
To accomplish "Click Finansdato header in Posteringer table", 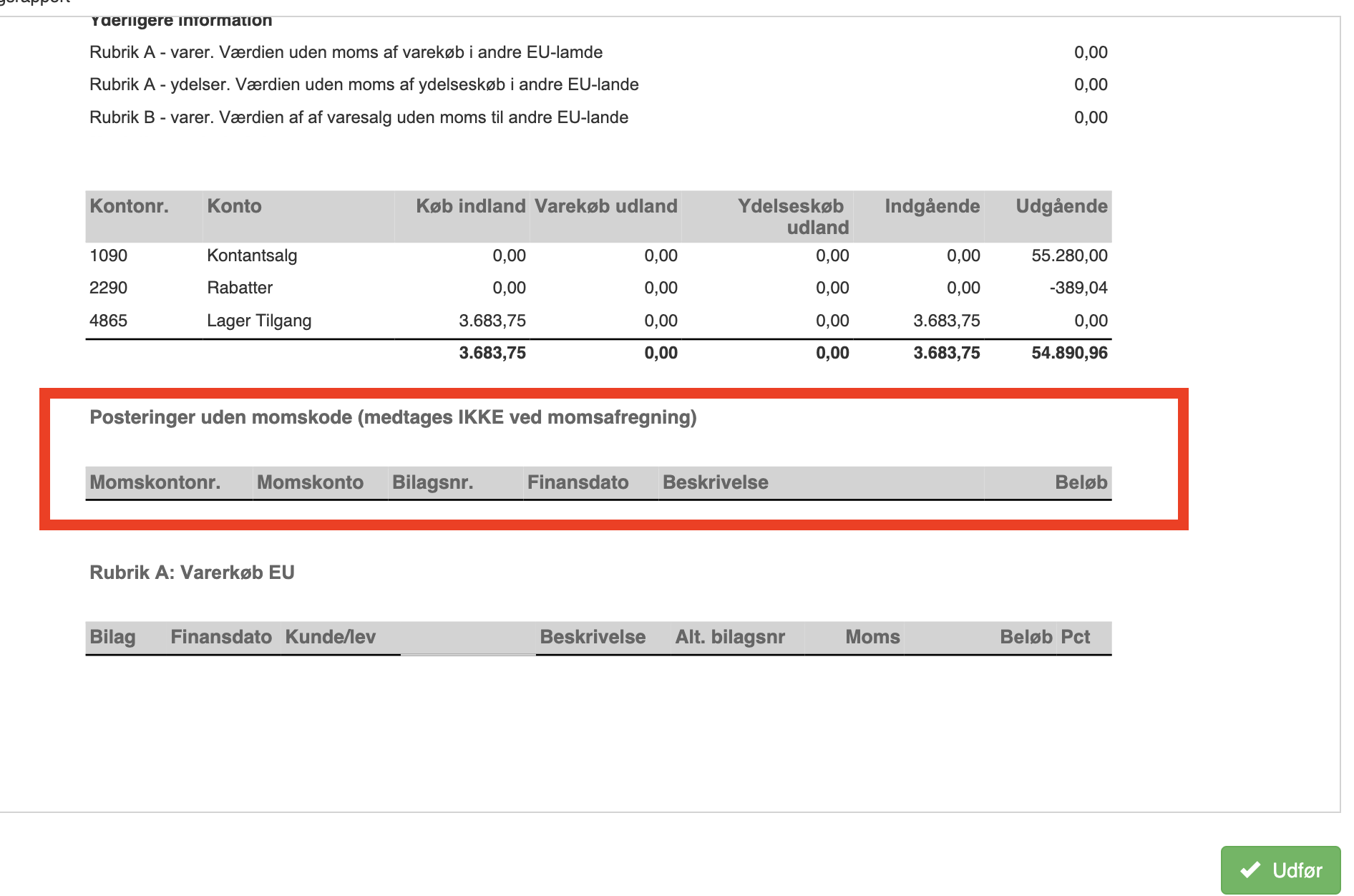I will [x=578, y=482].
